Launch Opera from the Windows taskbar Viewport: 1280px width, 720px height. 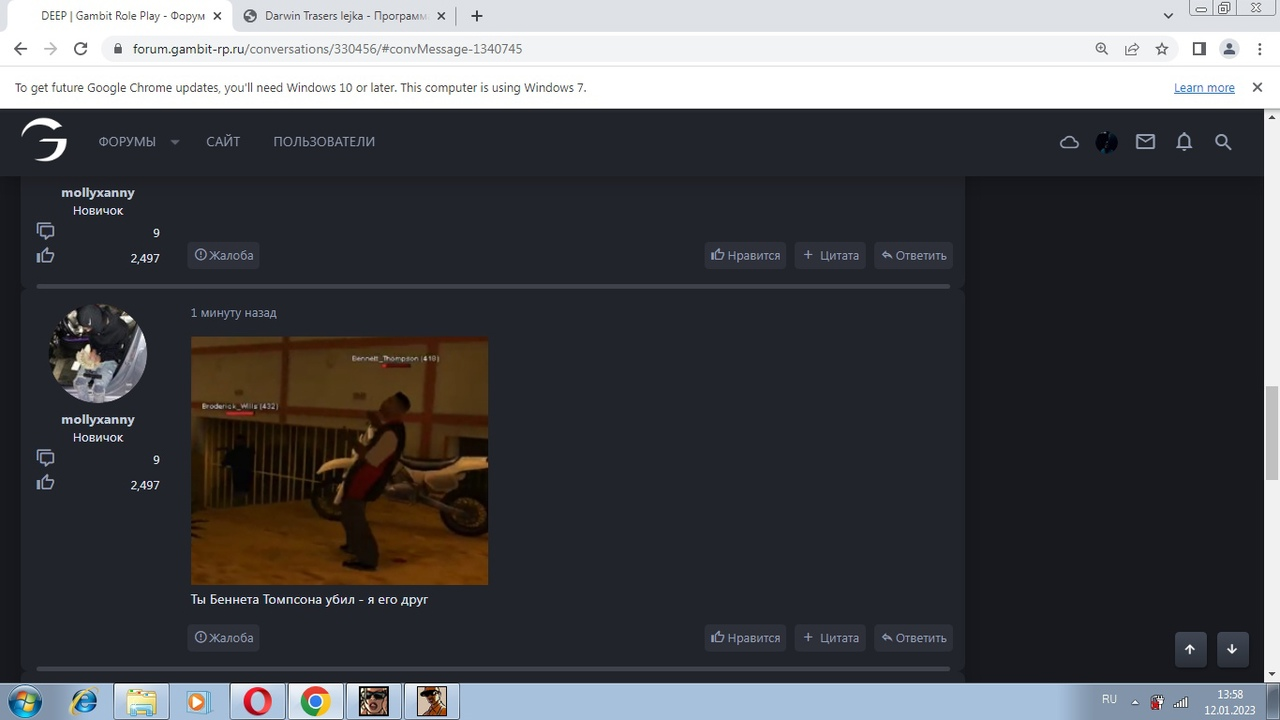(x=258, y=701)
